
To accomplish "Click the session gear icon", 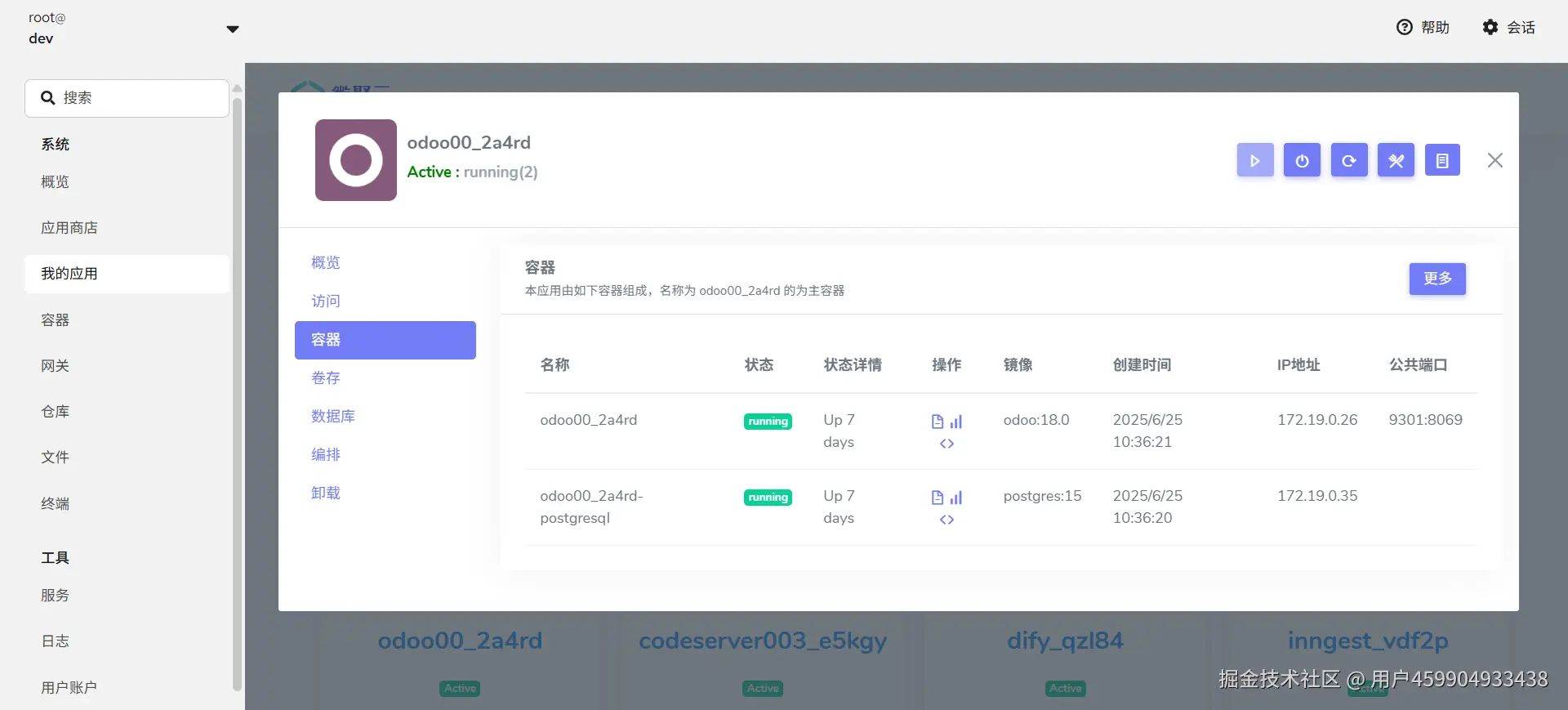I will pos(1490,27).
